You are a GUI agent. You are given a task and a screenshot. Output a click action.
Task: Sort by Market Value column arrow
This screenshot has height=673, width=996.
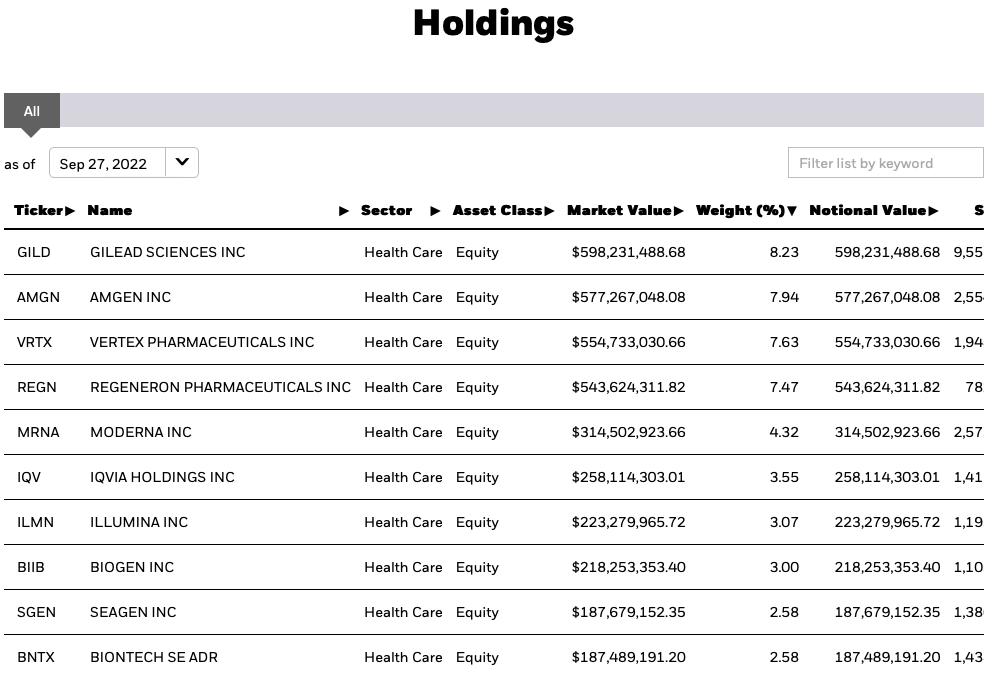pos(679,211)
